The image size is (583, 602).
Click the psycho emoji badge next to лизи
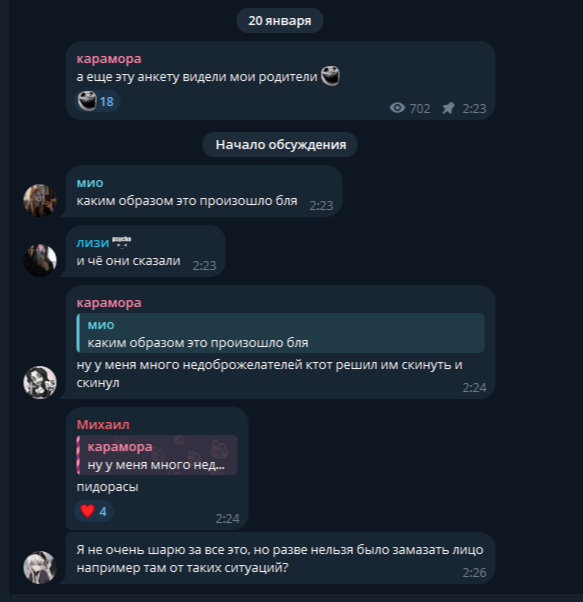tap(122, 242)
